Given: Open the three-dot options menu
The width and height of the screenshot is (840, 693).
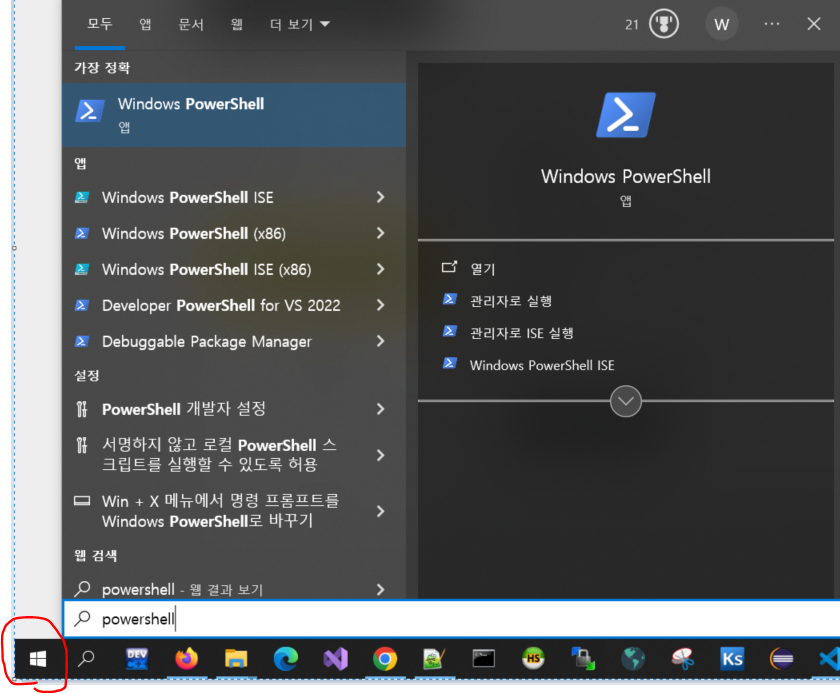Looking at the screenshot, I should pos(772,24).
